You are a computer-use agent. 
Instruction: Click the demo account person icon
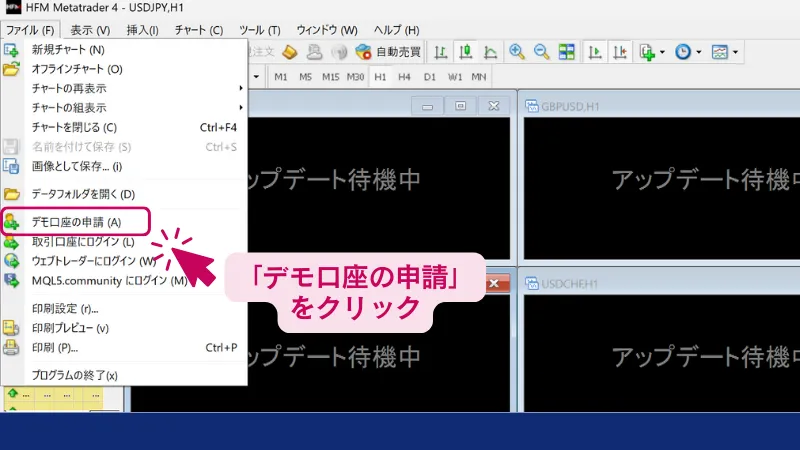tap(11, 222)
